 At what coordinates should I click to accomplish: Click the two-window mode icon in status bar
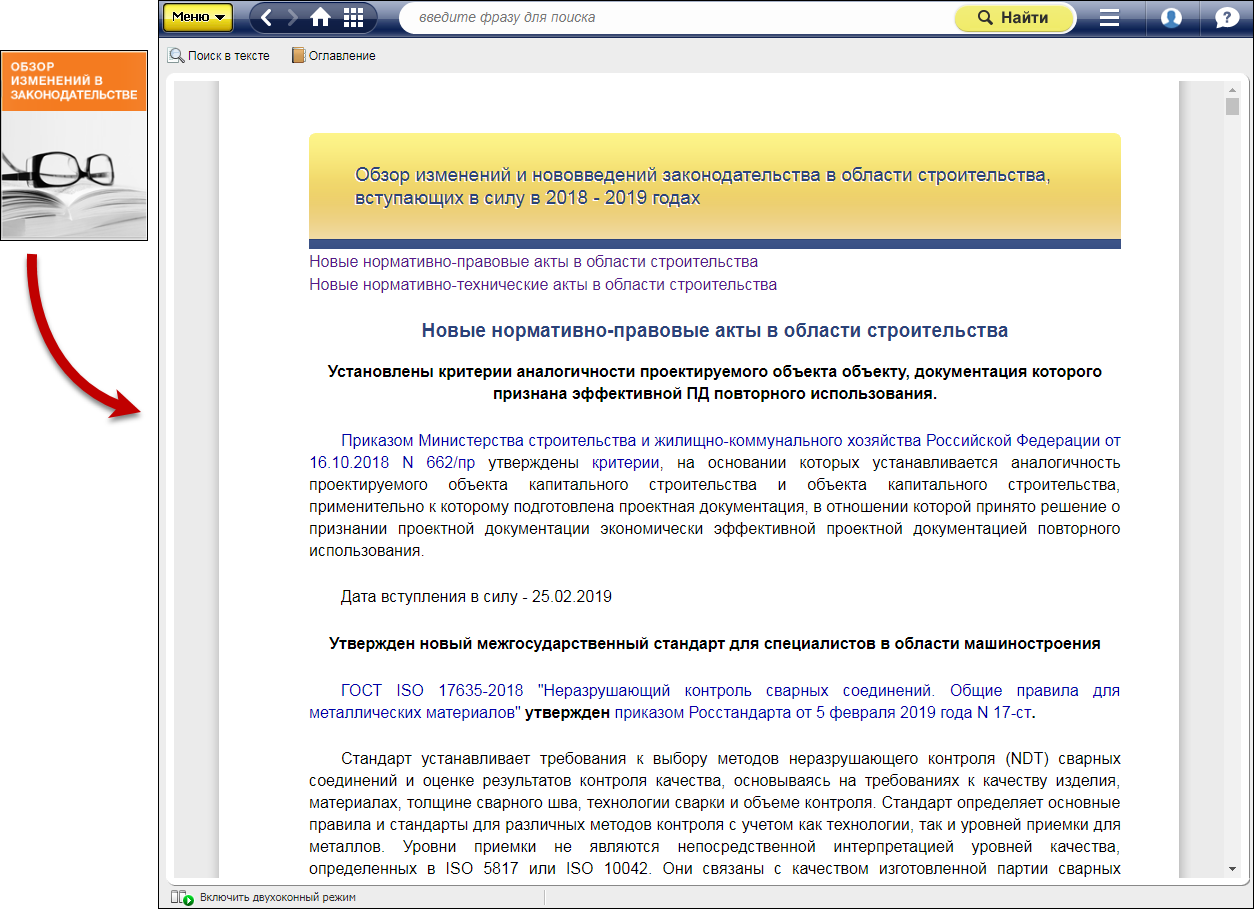tap(181, 897)
